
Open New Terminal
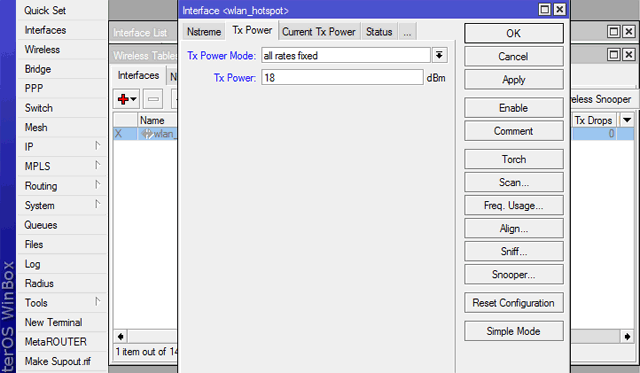62,322
